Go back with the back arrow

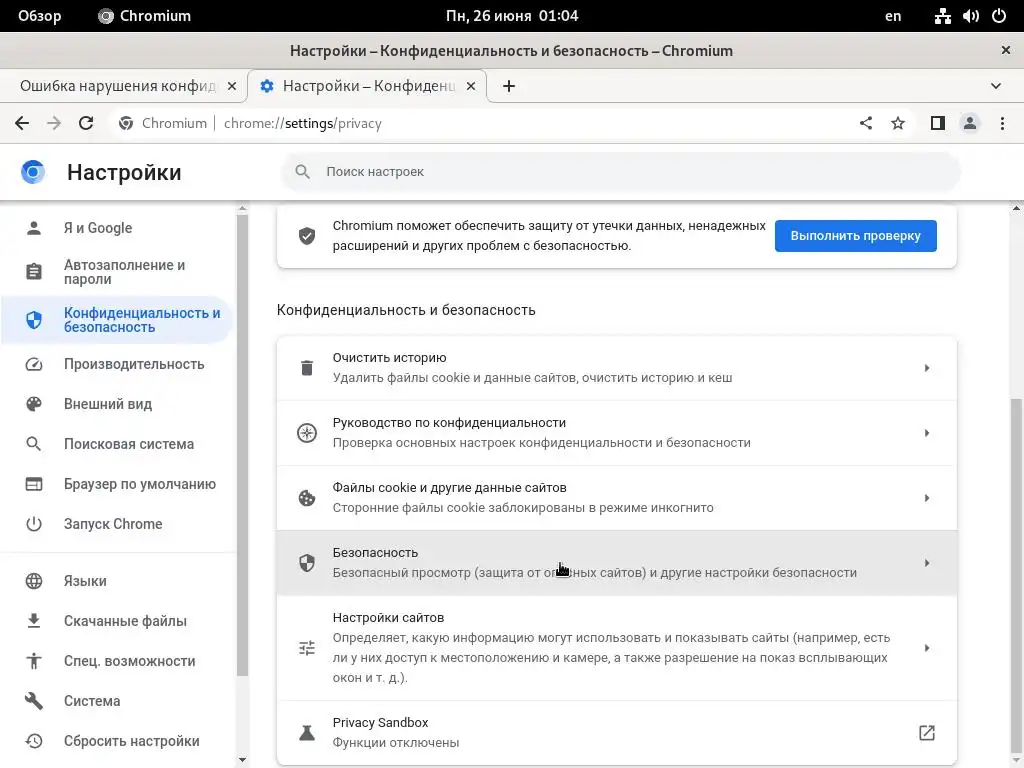(22, 123)
